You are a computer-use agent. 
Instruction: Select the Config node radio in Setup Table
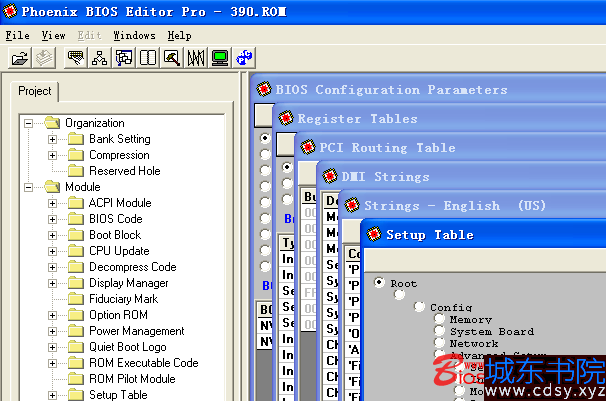pyautogui.click(x=419, y=307)
